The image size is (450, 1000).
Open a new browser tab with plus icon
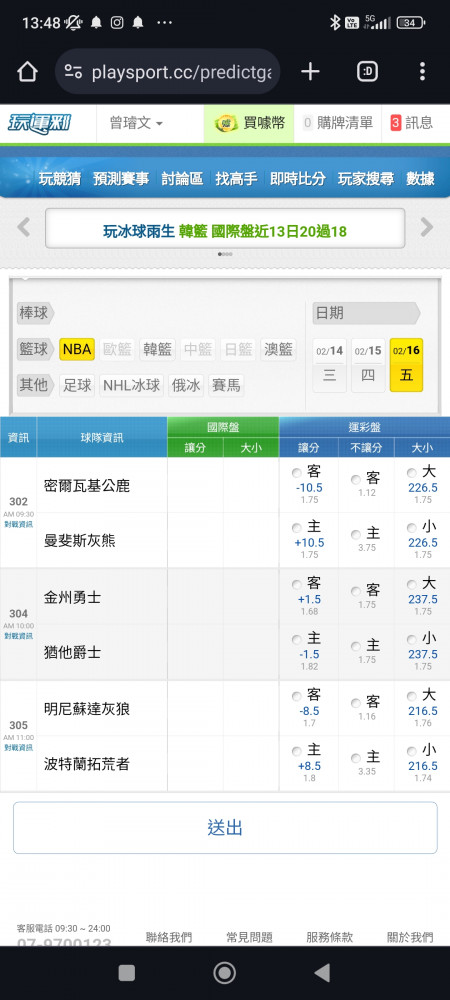click(310, 71)
